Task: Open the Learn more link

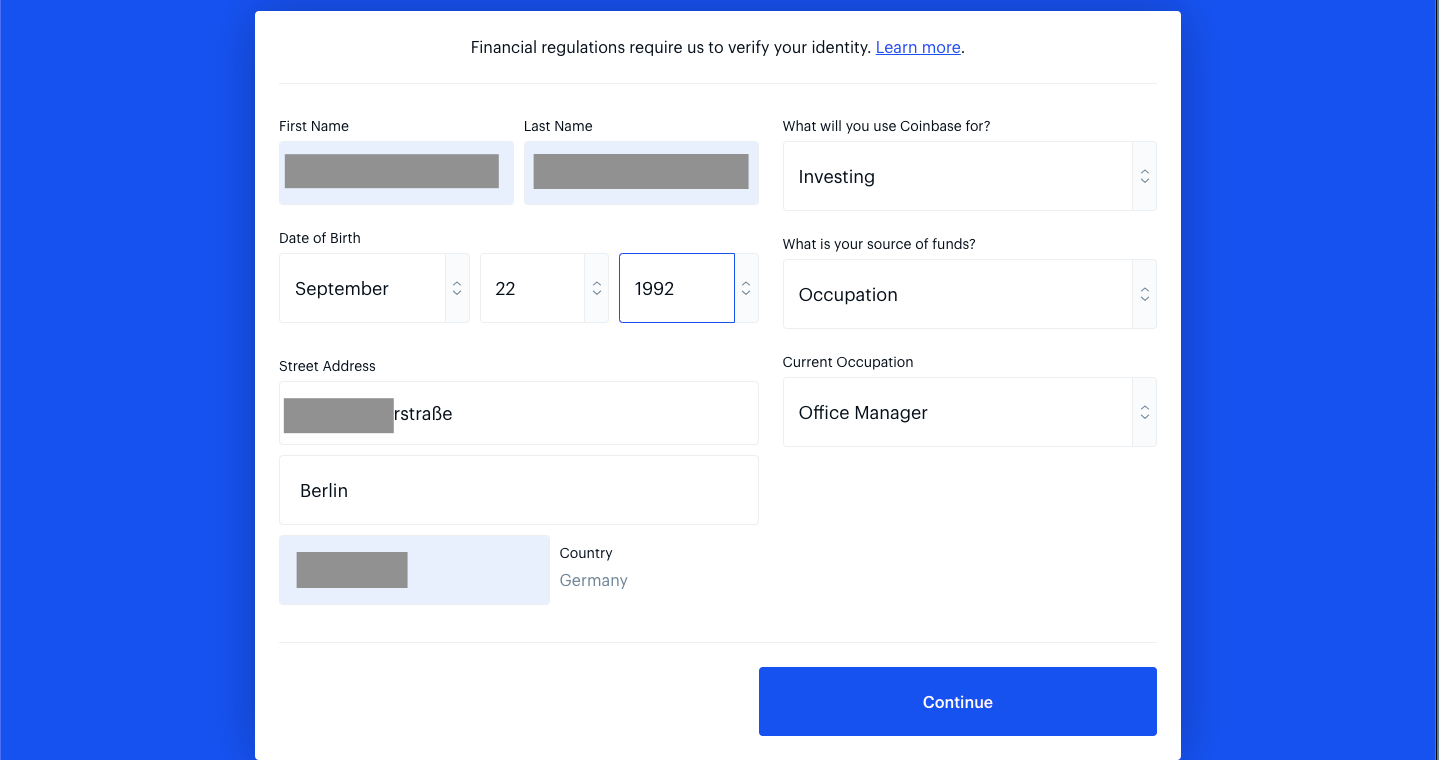Action: tap(918, 47)
